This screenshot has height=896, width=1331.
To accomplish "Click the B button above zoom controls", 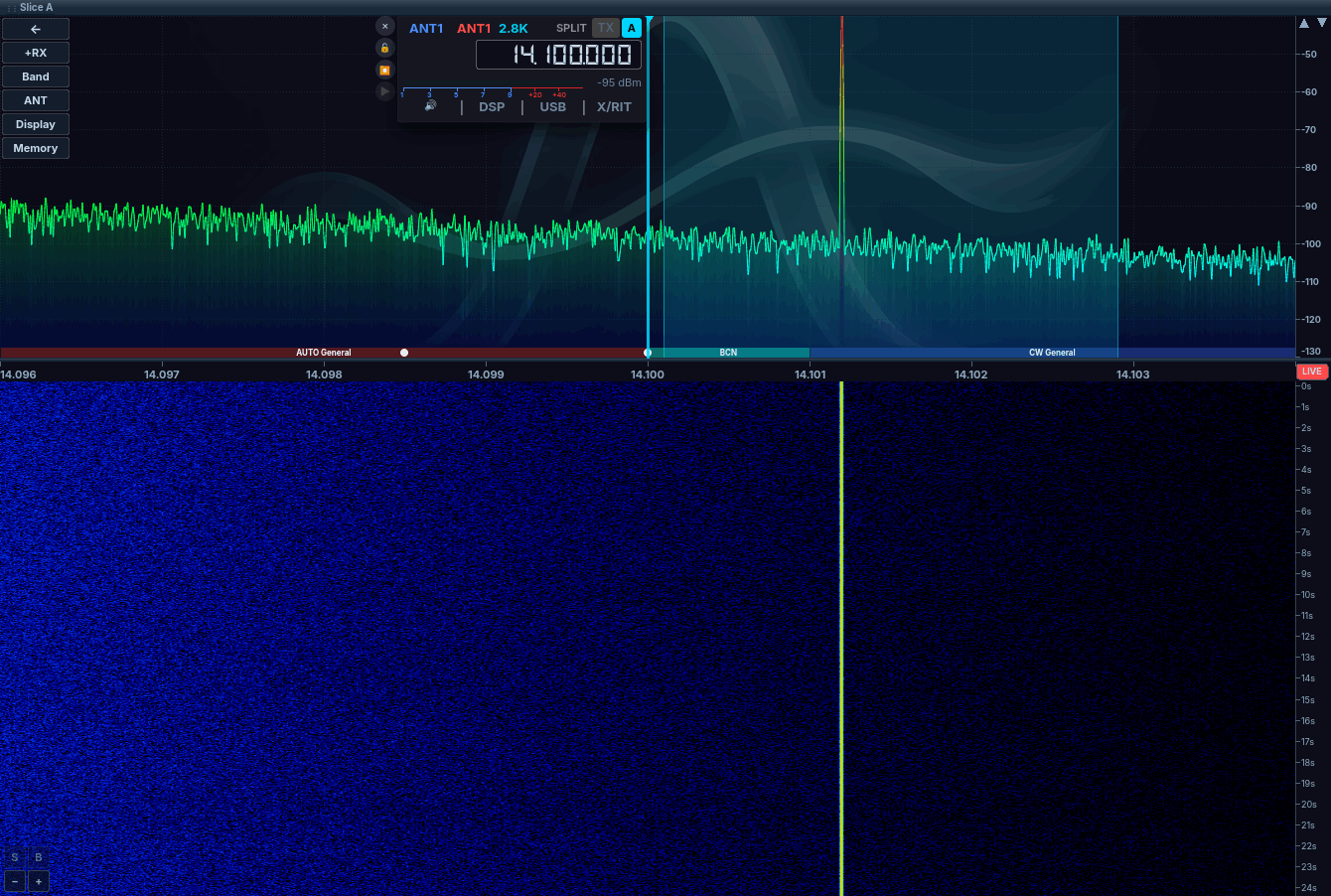I will [x=39, y=857].
